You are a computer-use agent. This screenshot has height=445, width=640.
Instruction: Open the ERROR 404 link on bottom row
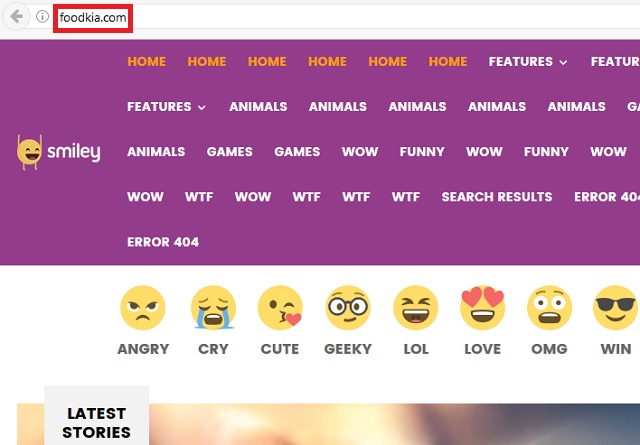[163, 242]
